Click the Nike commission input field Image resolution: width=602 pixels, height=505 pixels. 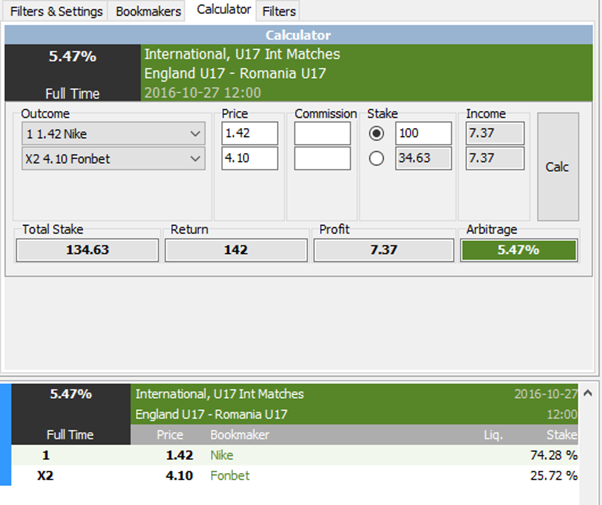322,133
